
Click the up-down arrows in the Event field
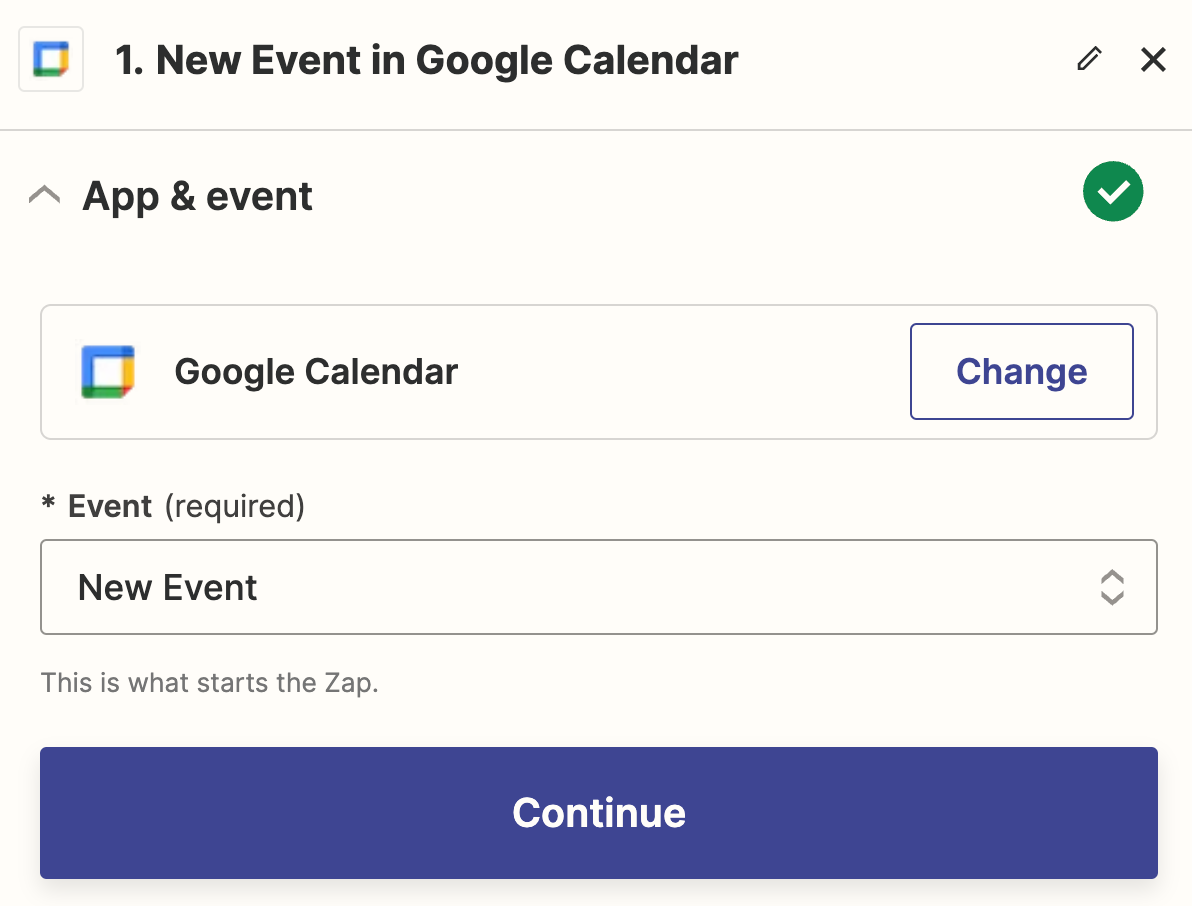tap(1112, 587)
